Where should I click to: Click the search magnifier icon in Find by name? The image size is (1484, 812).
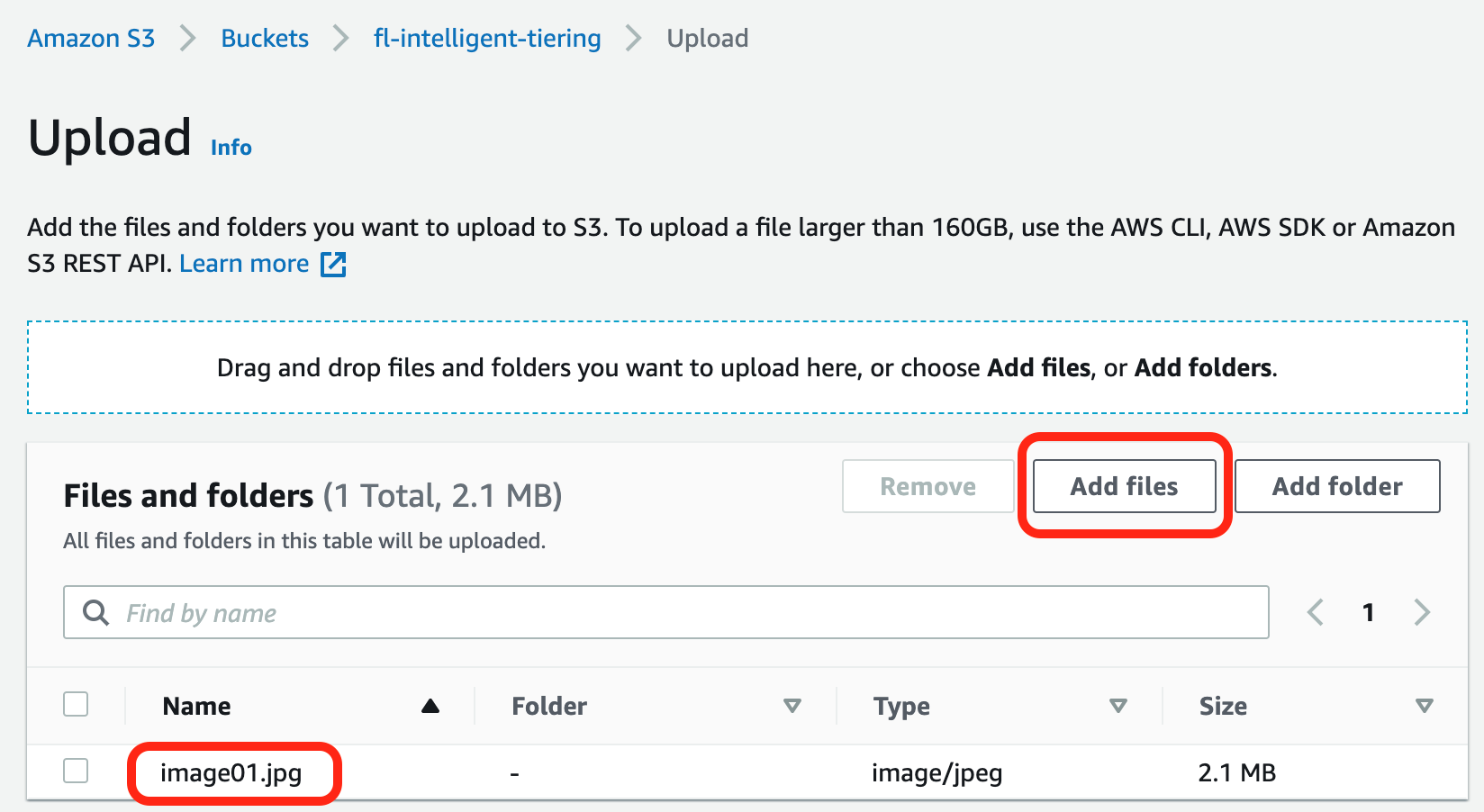[x=95, y=613]
